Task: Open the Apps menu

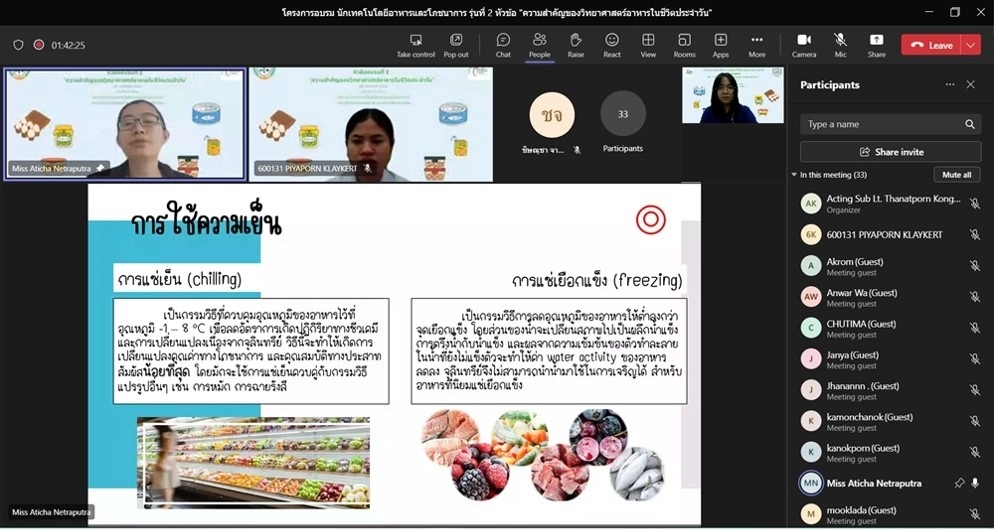Action: click(x=721, y=46)
